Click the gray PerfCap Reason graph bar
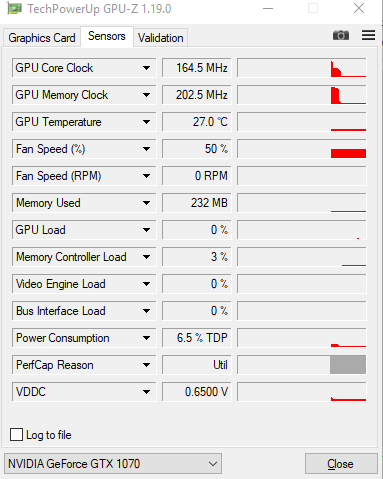This screenshot has width=383, height=479. pyautogui.click(x=348, y=365)
